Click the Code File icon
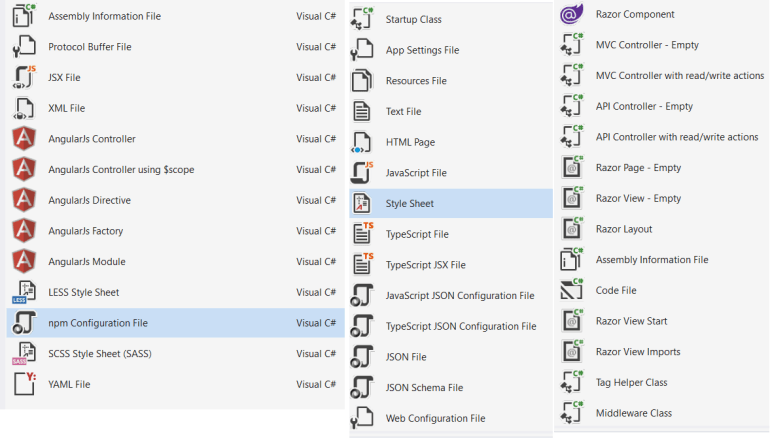 572,290
